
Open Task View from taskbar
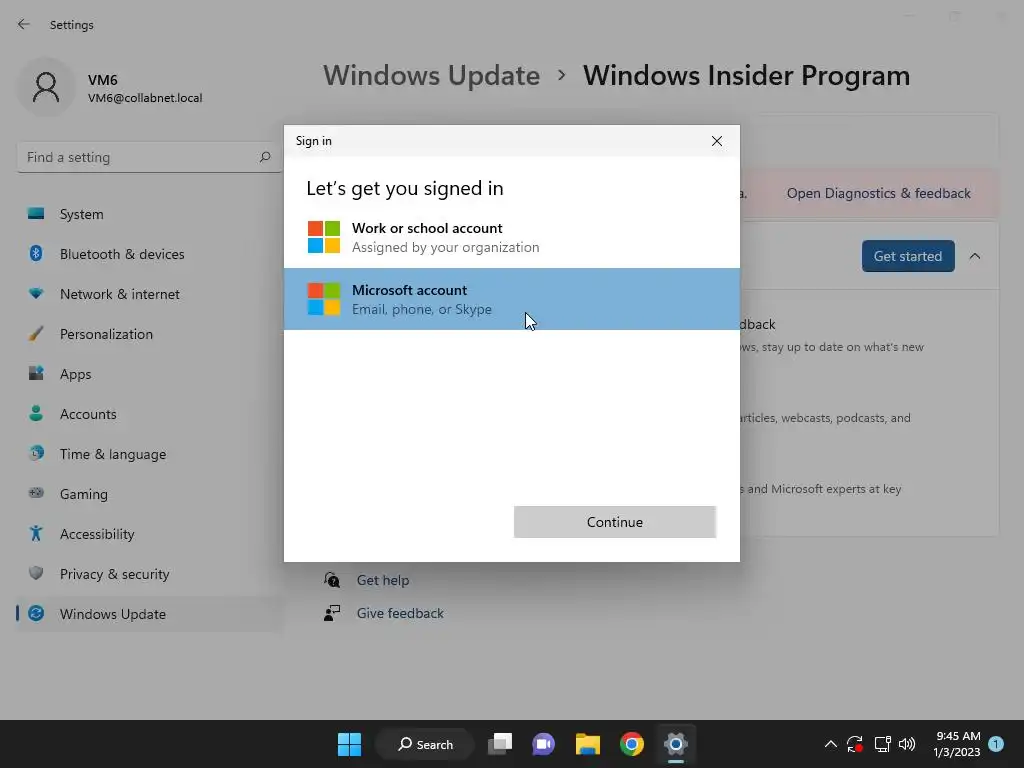500,744
